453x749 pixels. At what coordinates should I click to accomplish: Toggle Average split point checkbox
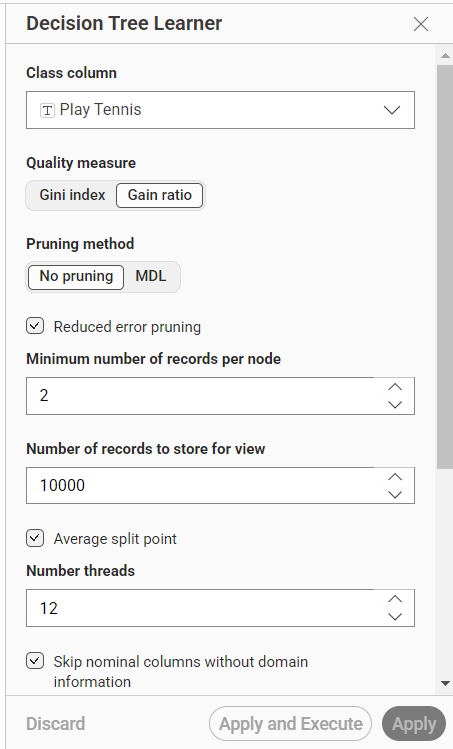tap(35, 538)
